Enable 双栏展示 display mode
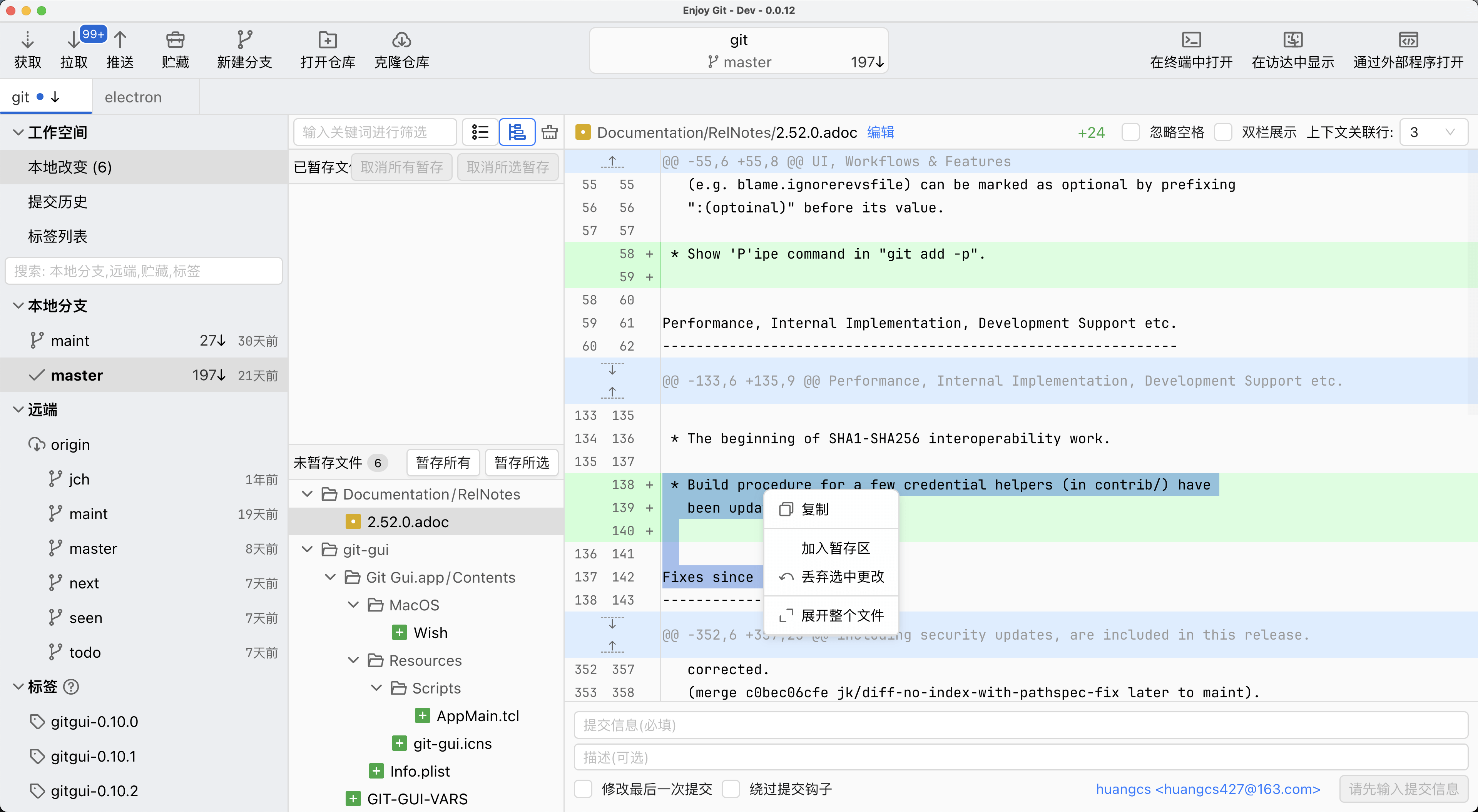Screen dimensions: 1478x812 [1223, 131]
